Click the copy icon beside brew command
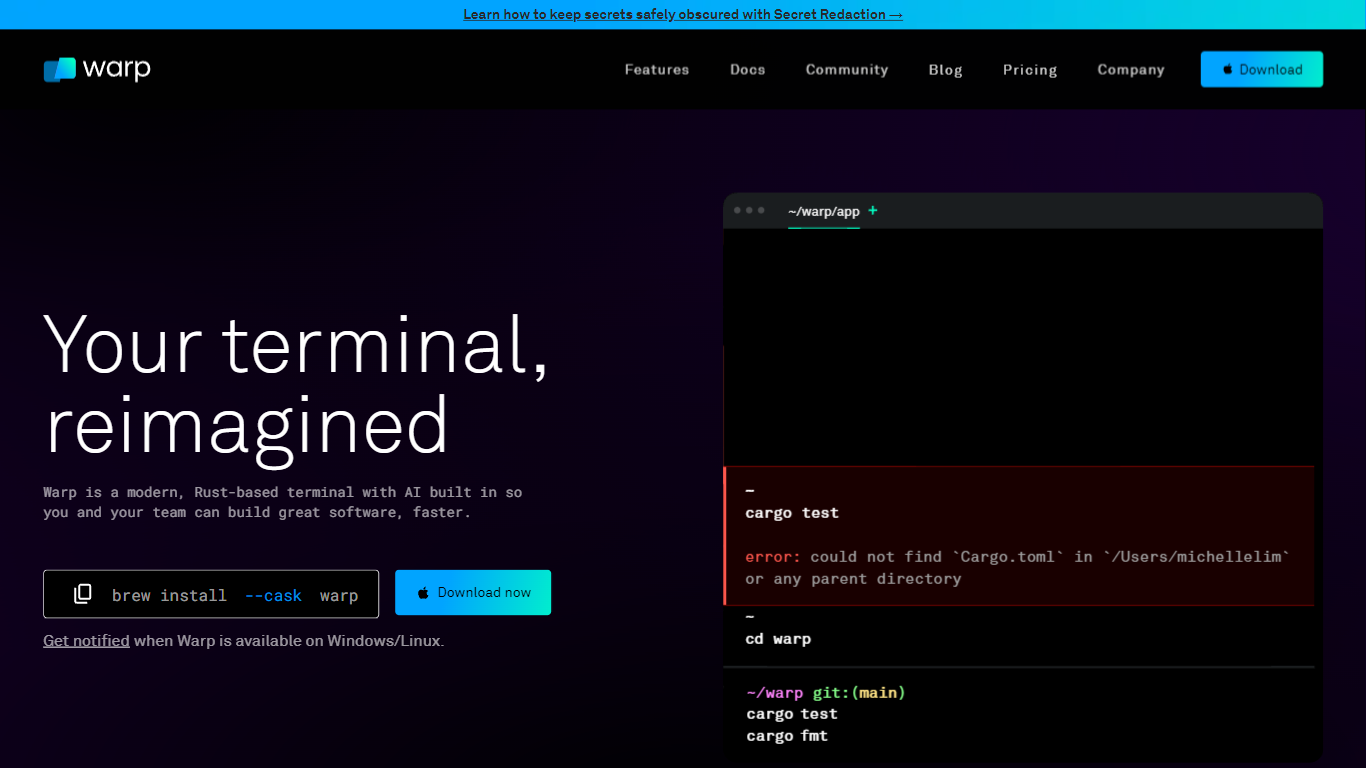 pos(83,594)
